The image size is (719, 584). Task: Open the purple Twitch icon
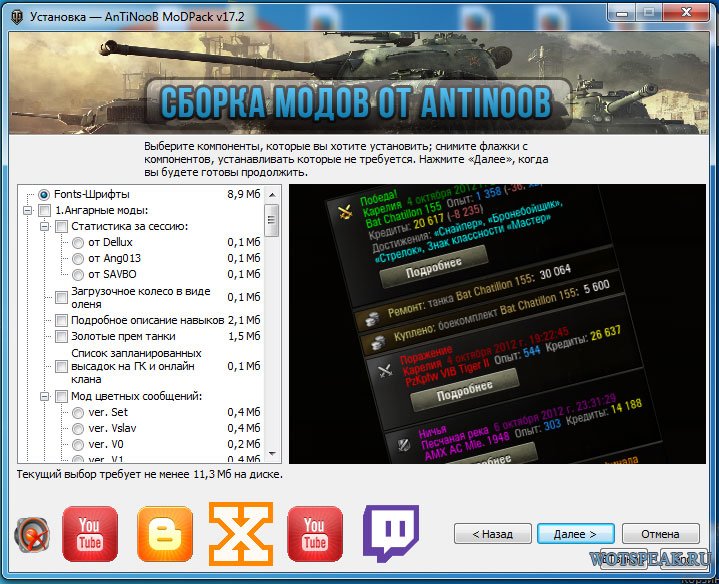(390, 534)
